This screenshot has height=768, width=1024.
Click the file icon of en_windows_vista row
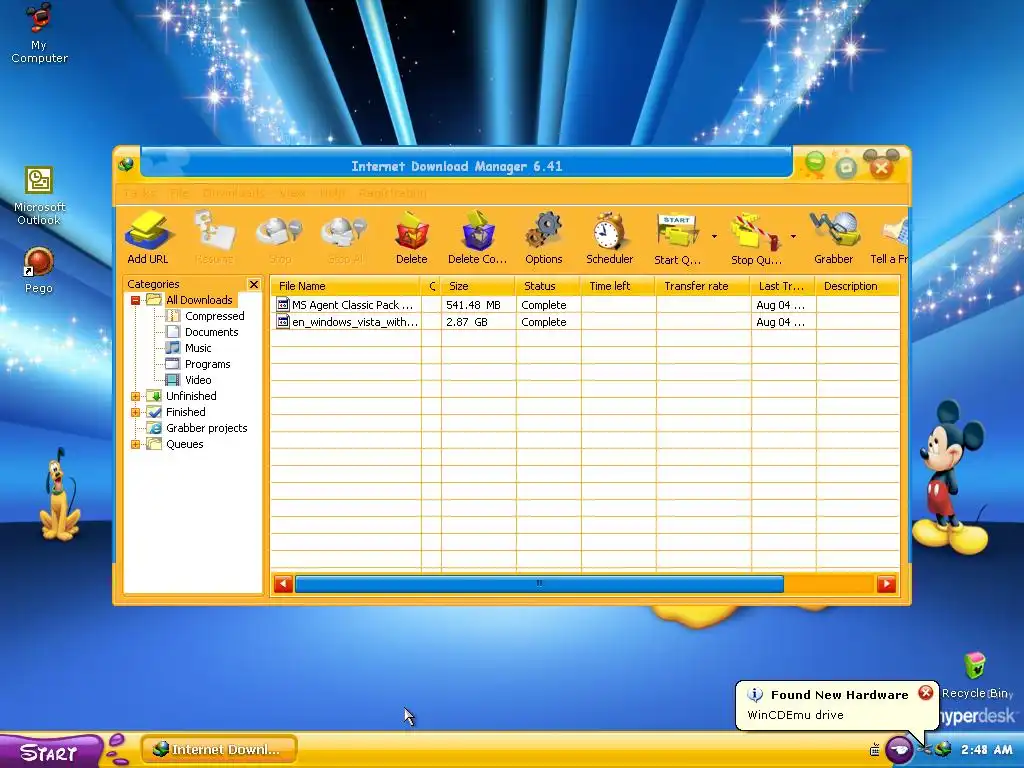pyautogui.click(x=283, y=321)
